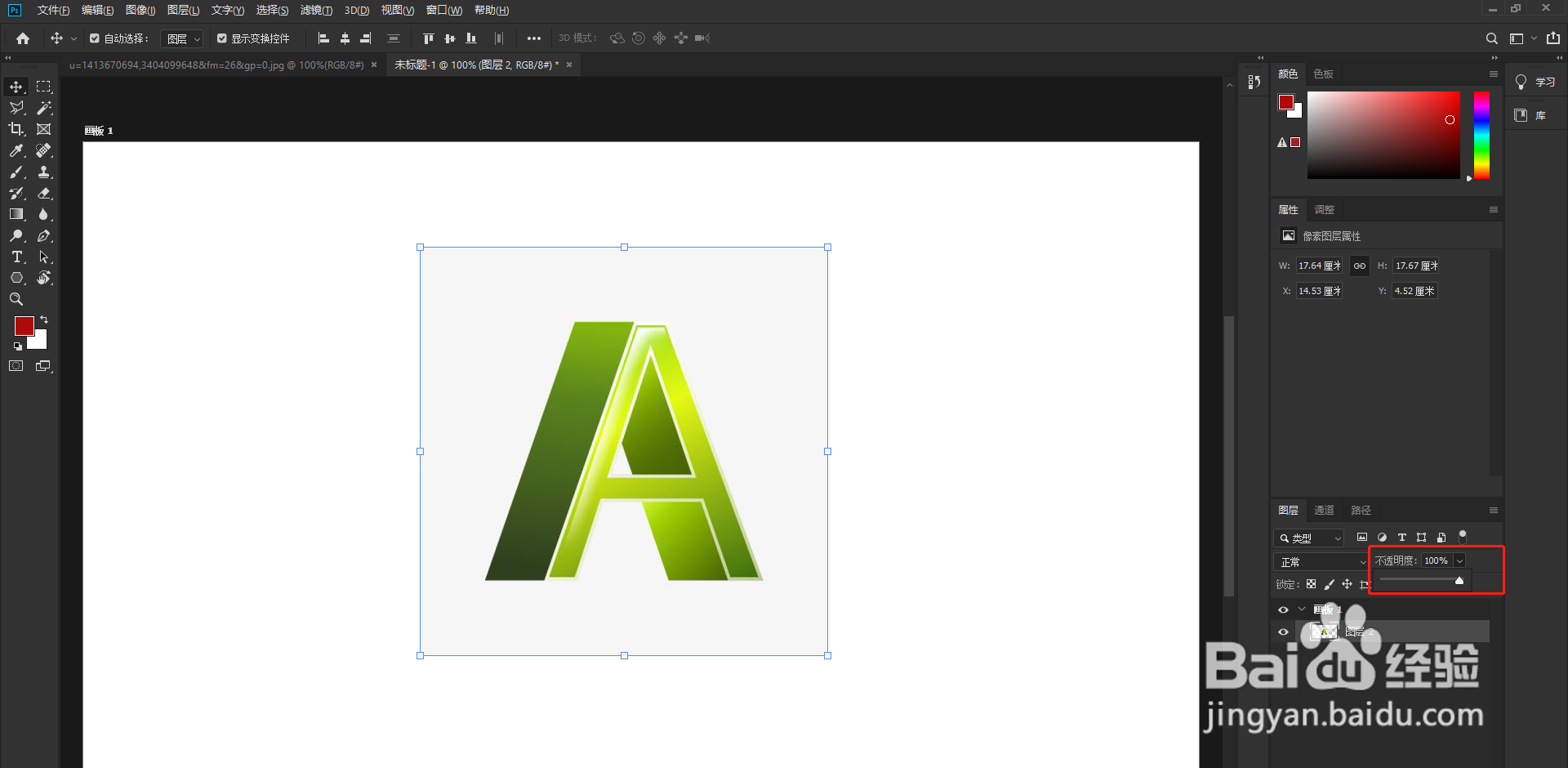Viewport: 1568px width, 768px height.
Task: Open the 图层 auto-select dropdown
Action: point(182,38)
